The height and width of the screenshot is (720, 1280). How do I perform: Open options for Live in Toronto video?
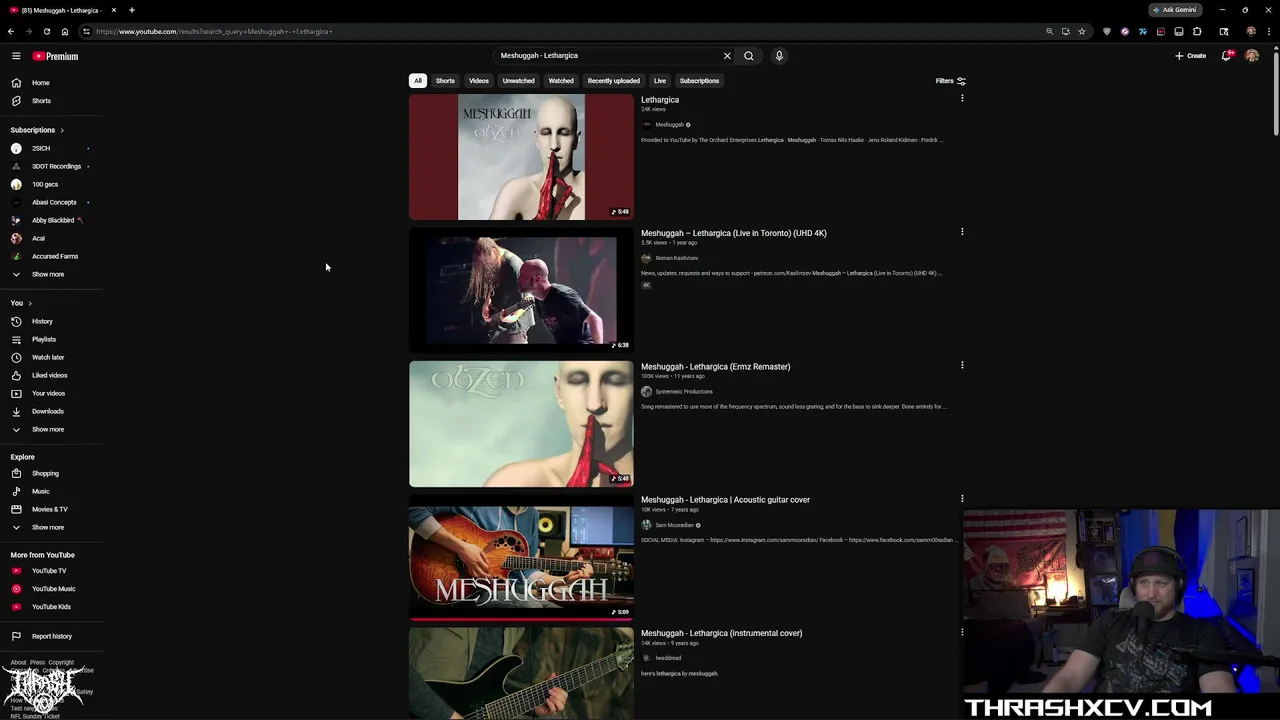click(x=962, y=231)
